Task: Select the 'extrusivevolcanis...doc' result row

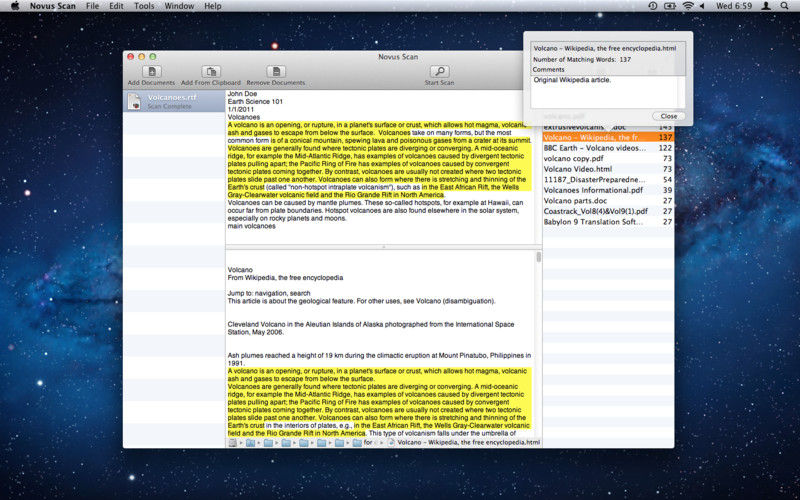Action: pos(608,128)
